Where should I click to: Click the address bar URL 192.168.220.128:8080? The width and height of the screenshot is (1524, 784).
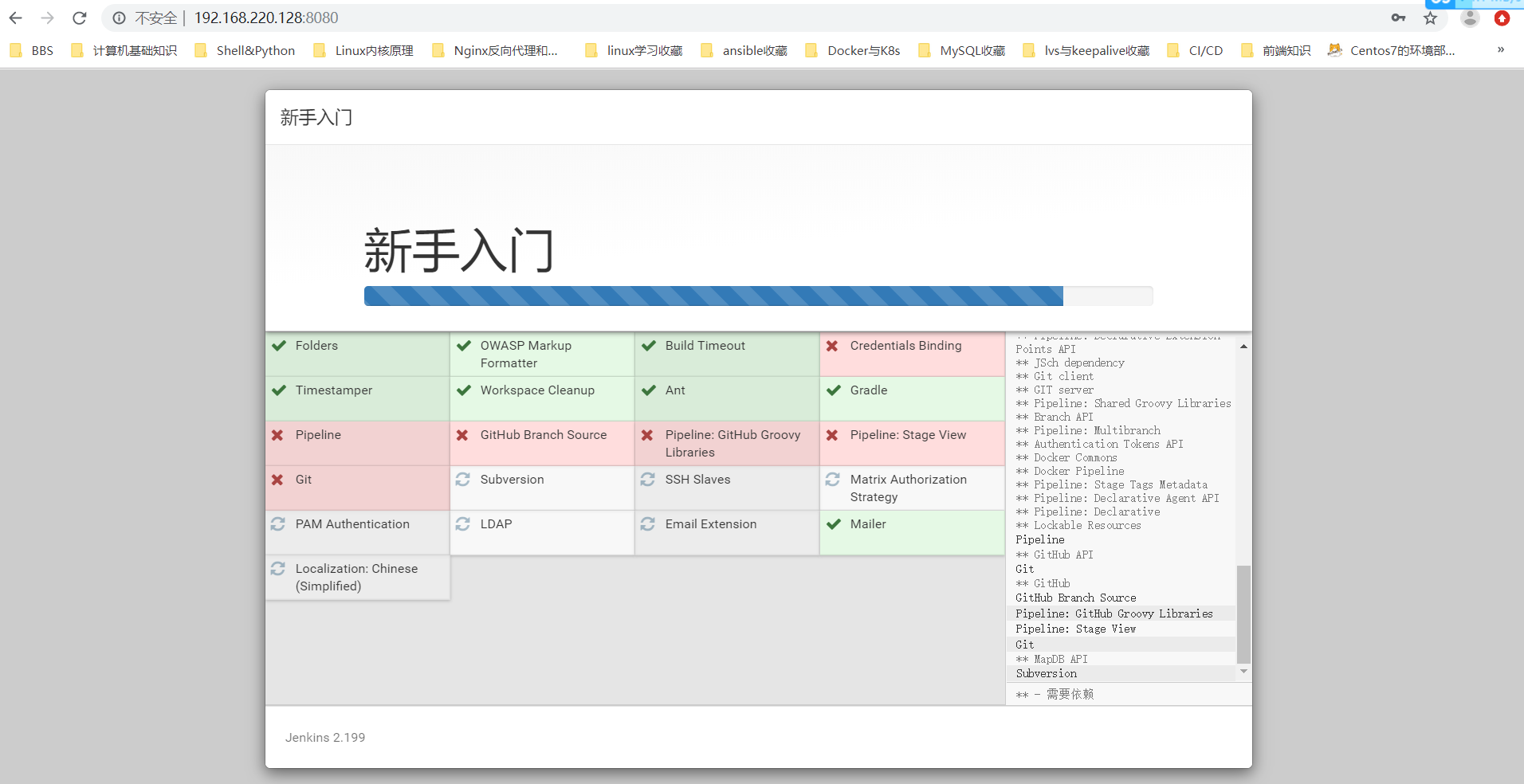[x=266, y=18]
